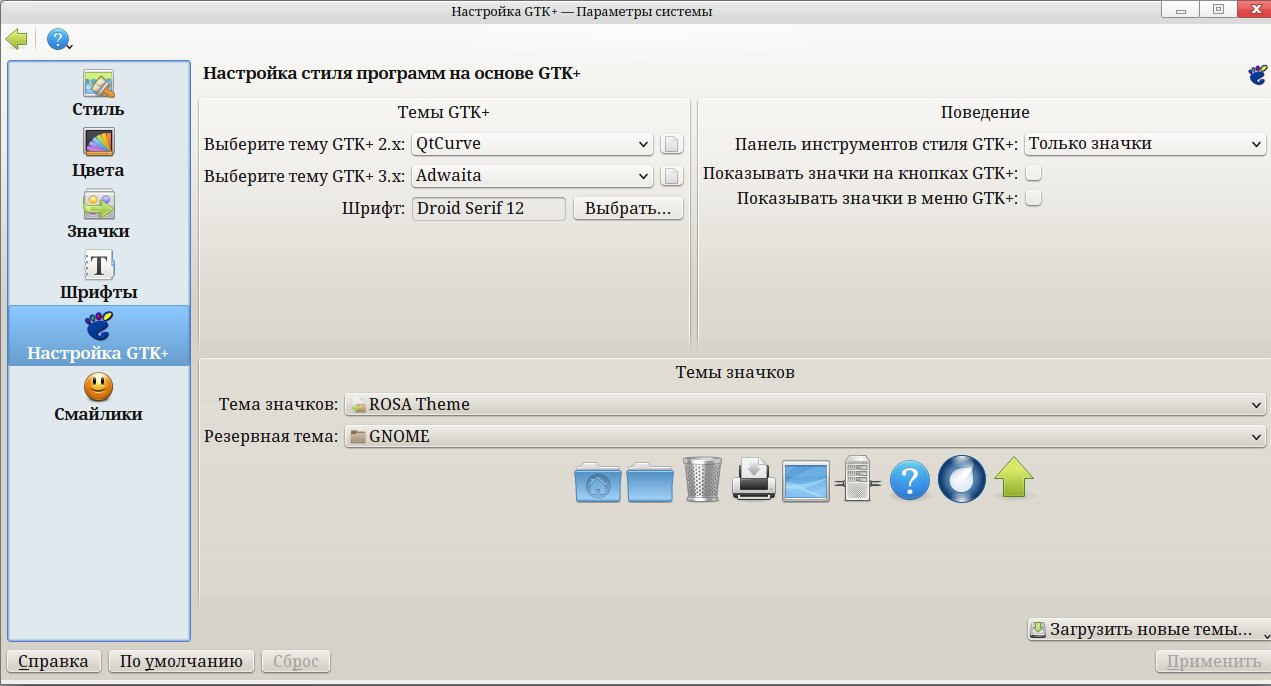Screen dimensions: 1271x686
Task: Expand the GTK+ 2.x theme dropdown
Action: pos(533,144)
